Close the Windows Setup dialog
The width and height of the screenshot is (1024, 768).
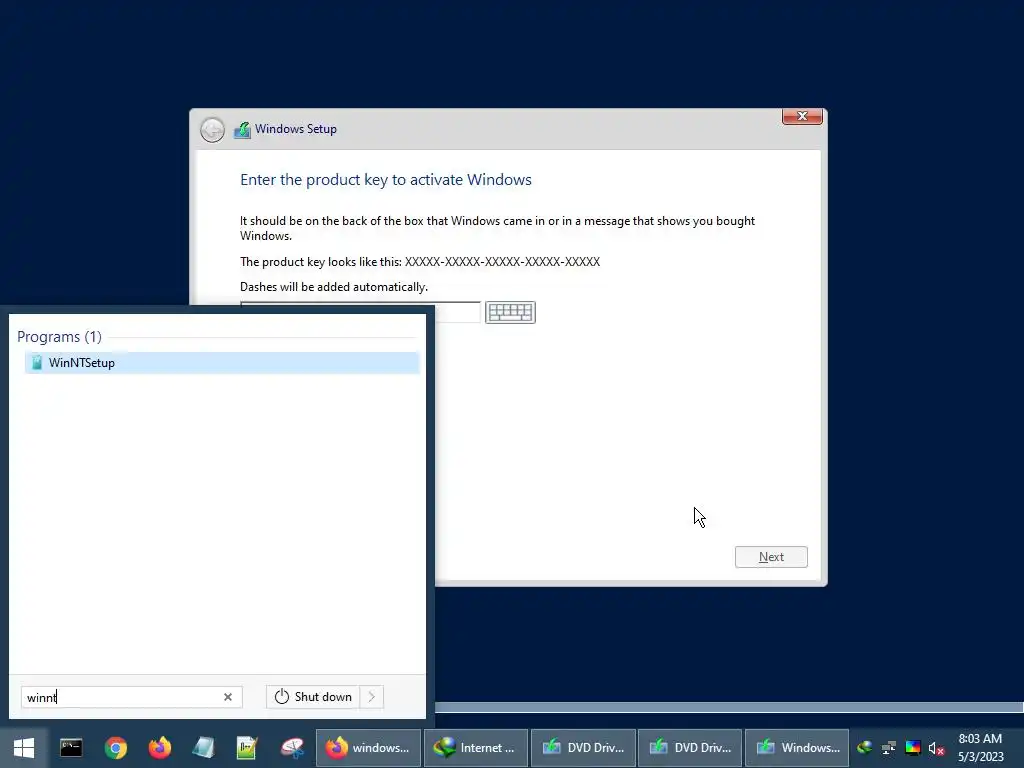click(802, 116)
